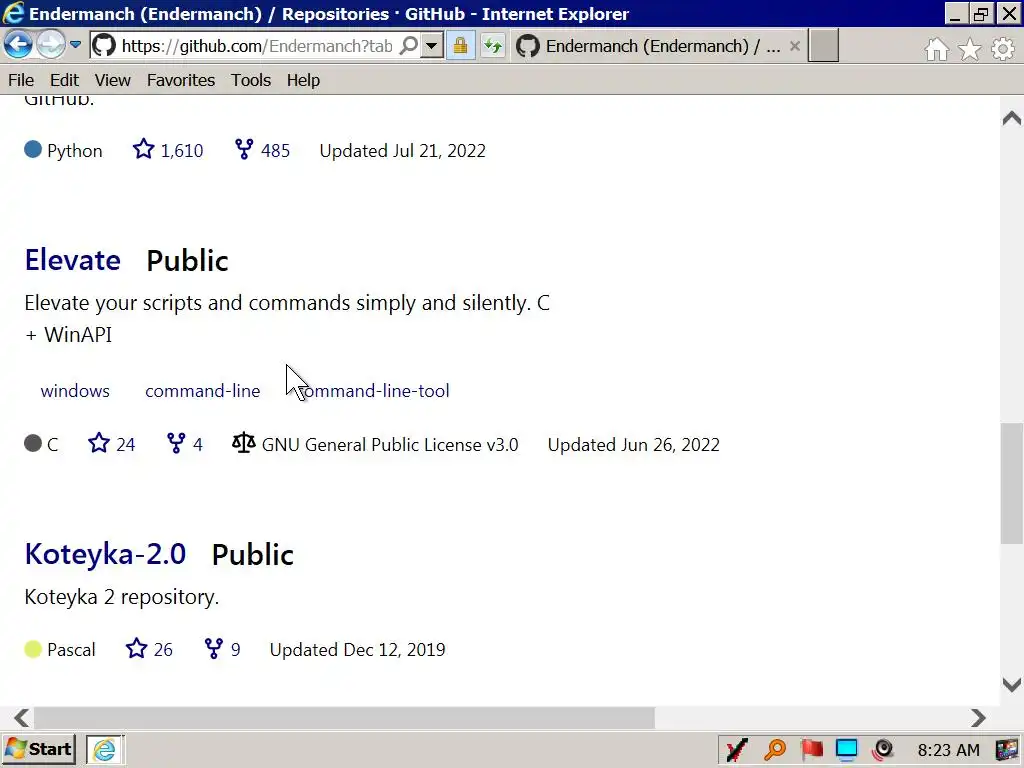Open the Tools gear icon
1024x768 pixels.
point(1003,49)
